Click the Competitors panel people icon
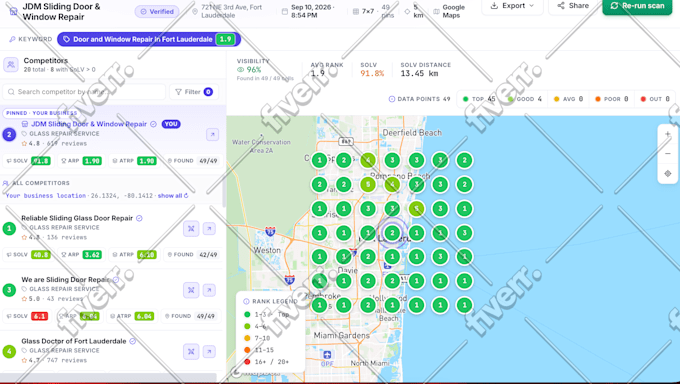The width and height of the screenshot is (680, 384). click(11, 65)
